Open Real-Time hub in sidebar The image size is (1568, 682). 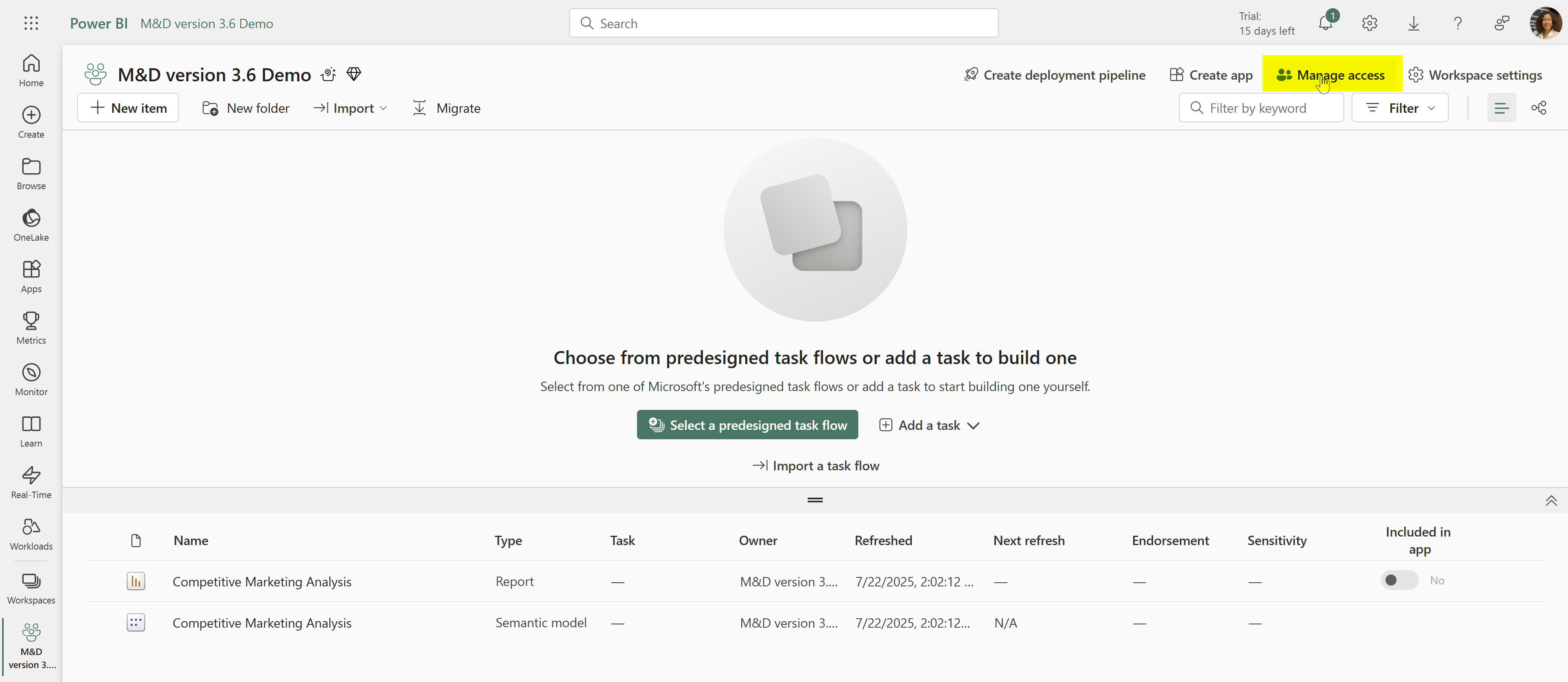click(x=31, y=482)
